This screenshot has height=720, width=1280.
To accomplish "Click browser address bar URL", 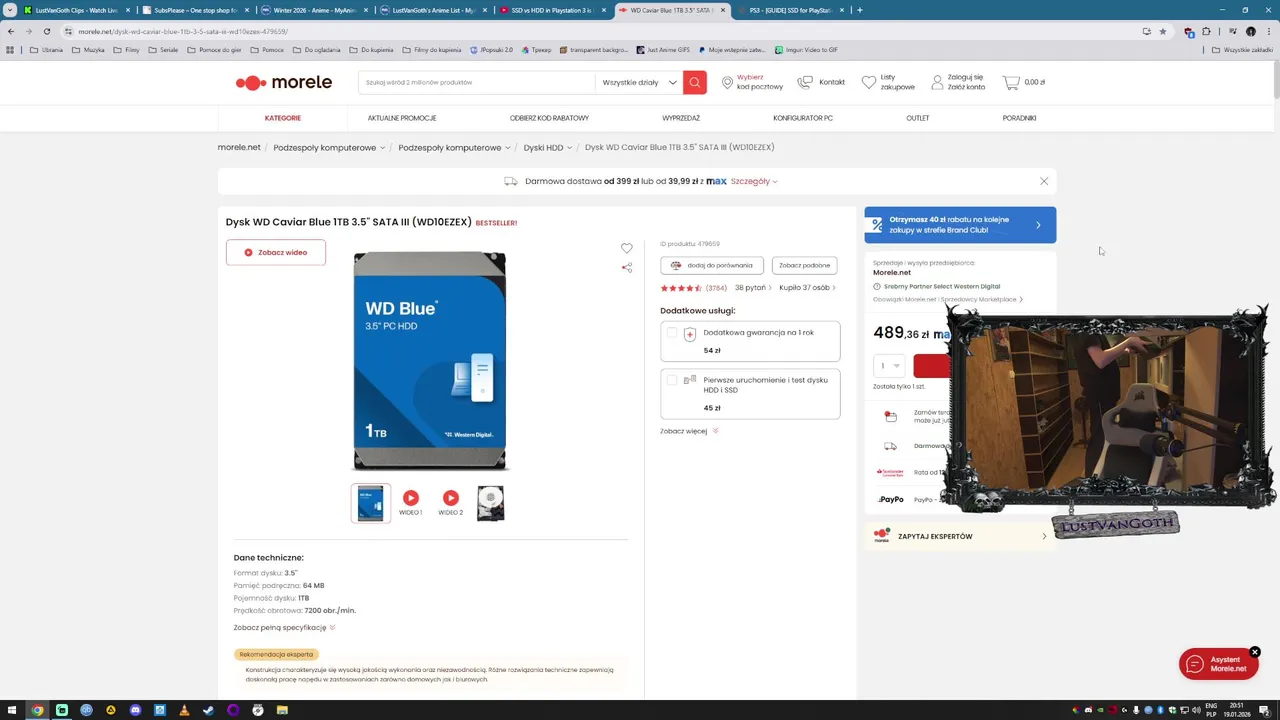I will 183,31.
